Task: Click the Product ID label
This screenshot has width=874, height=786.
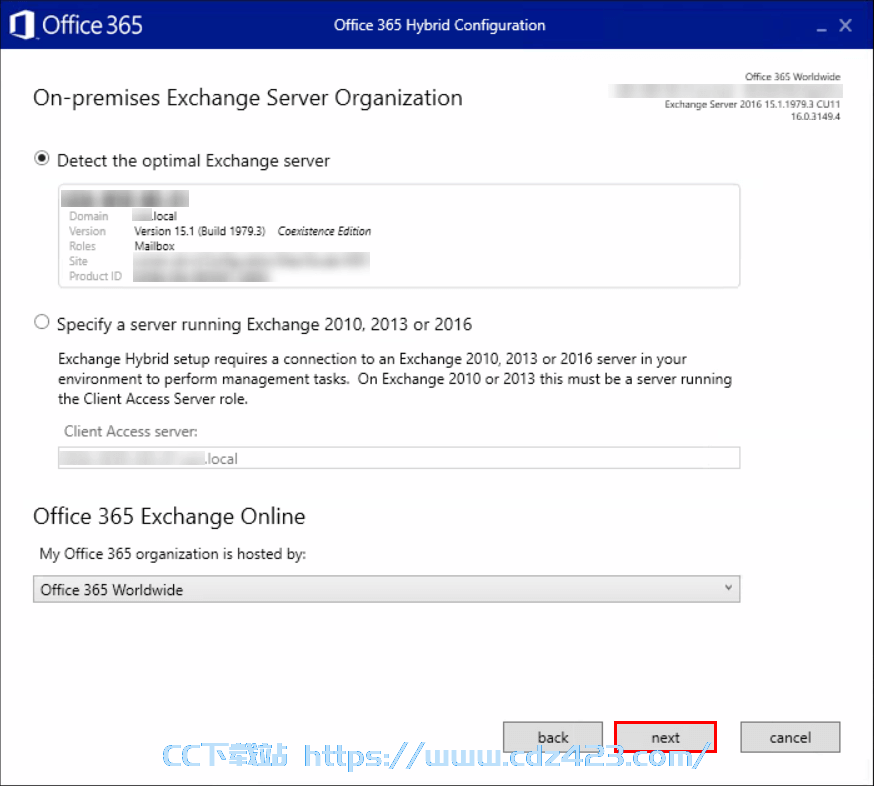Action: (95, 276)
